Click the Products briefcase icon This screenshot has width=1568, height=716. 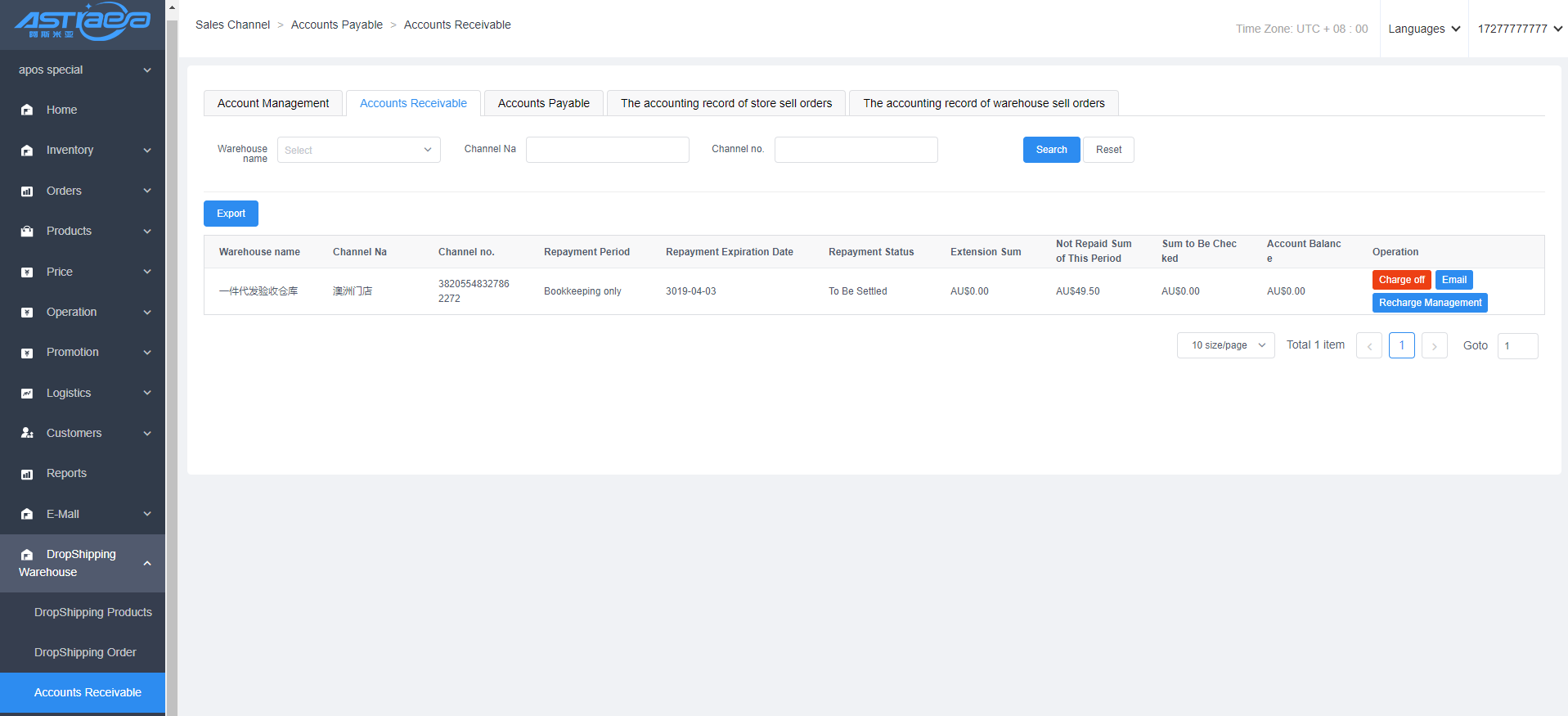(x=27, y=232)
